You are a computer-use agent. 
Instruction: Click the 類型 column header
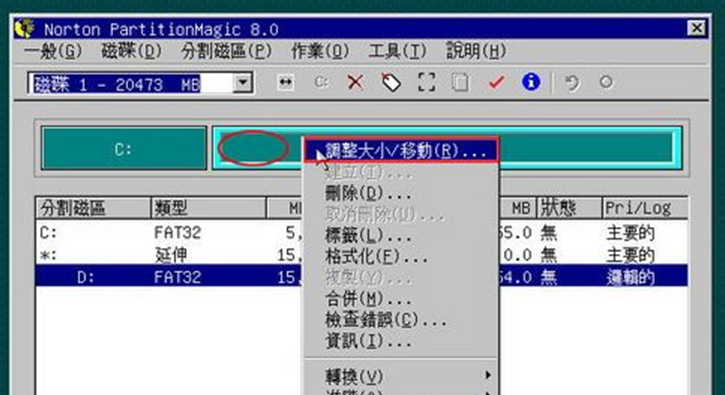click(x=209, y=209)
